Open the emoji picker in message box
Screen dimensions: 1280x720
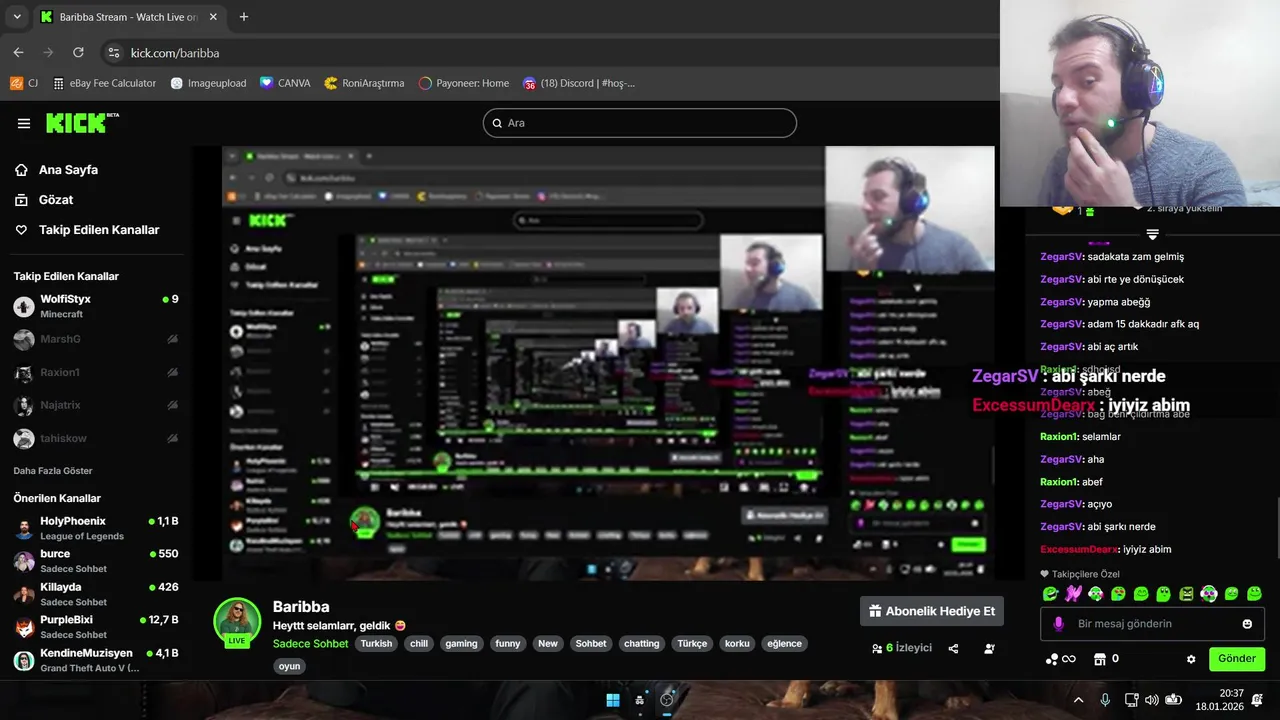(1247, 624)
